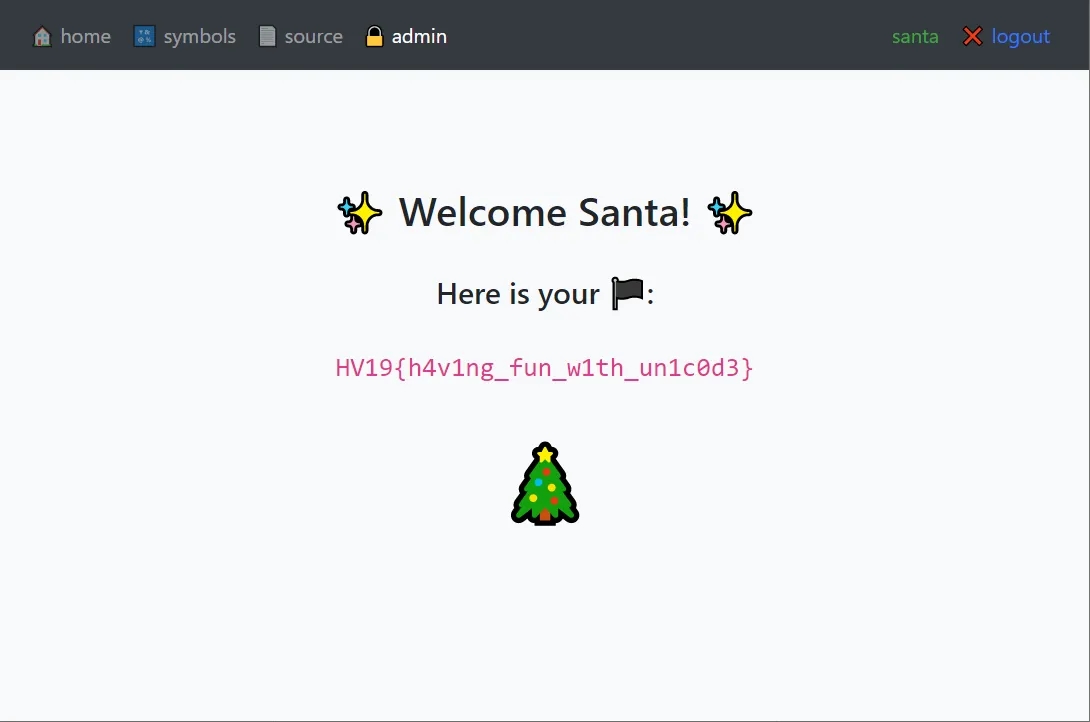
Task: Click the red X logout icon
Action: (972, 37)
